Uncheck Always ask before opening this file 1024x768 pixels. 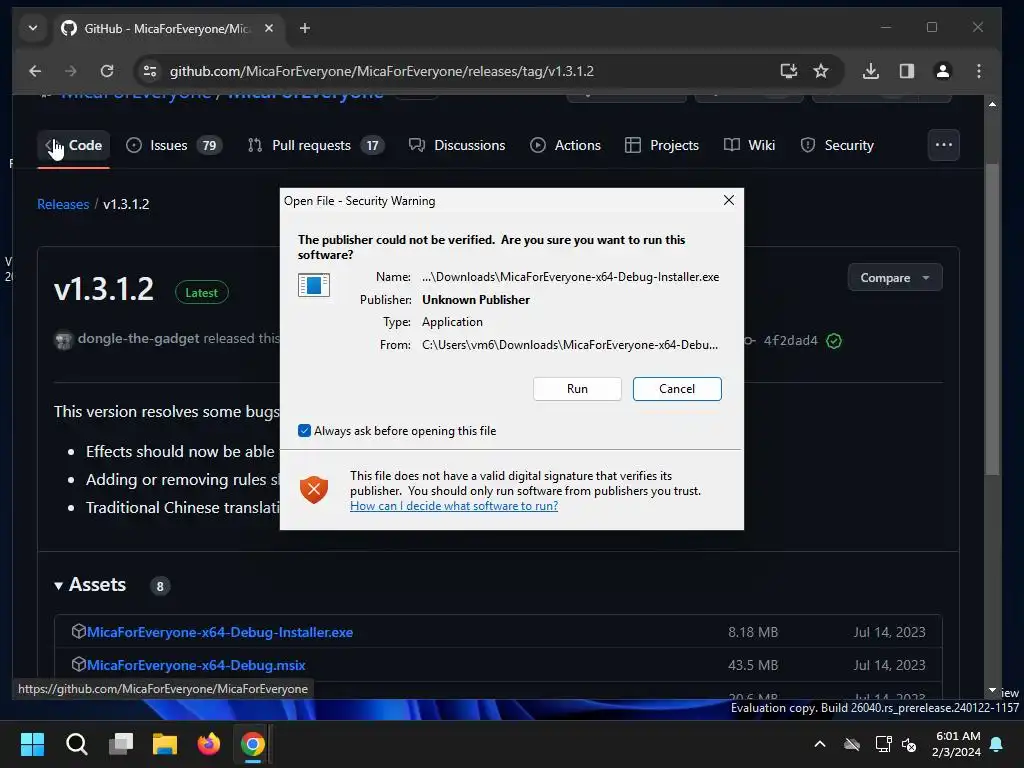click(304, 430)
